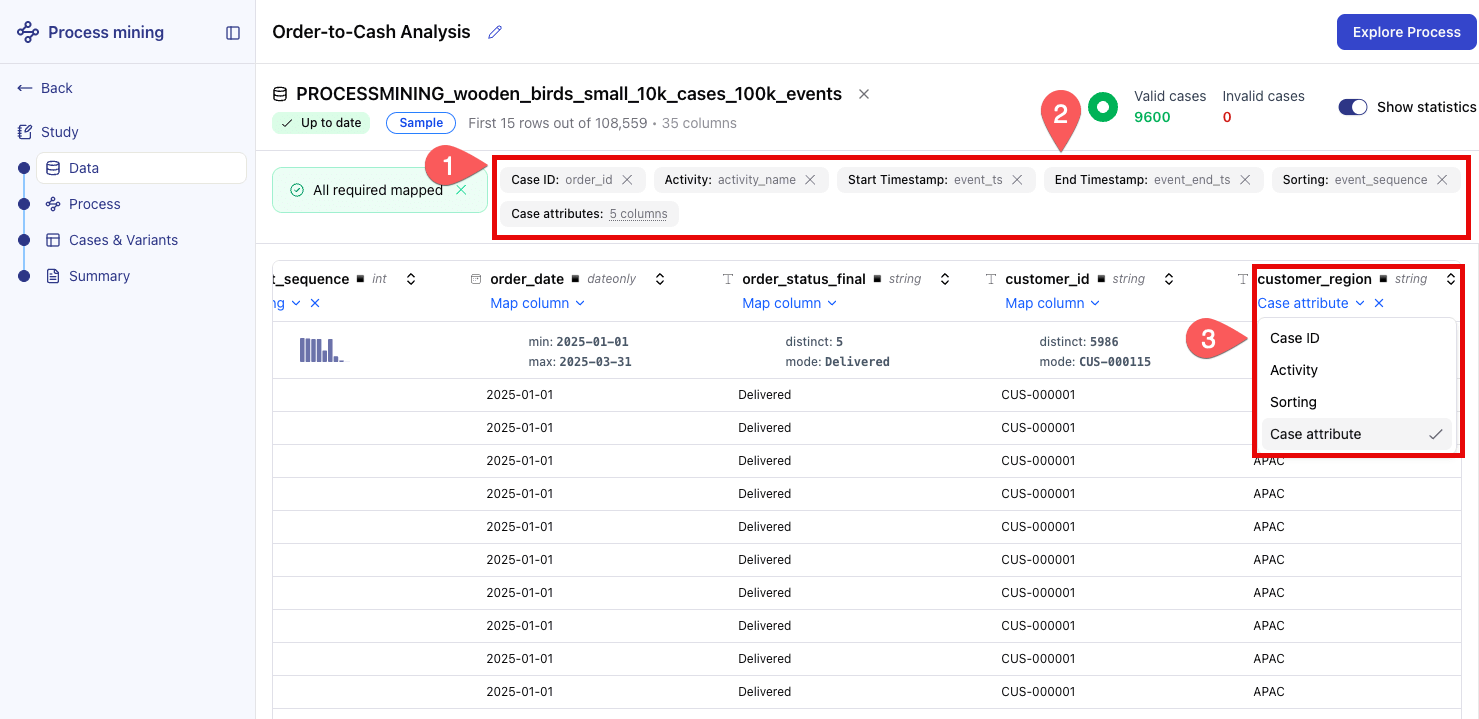The height and width of the screenshot is (719, 1479).
Task: Dismiss the All required mapped notice
Action: point(461,190)
